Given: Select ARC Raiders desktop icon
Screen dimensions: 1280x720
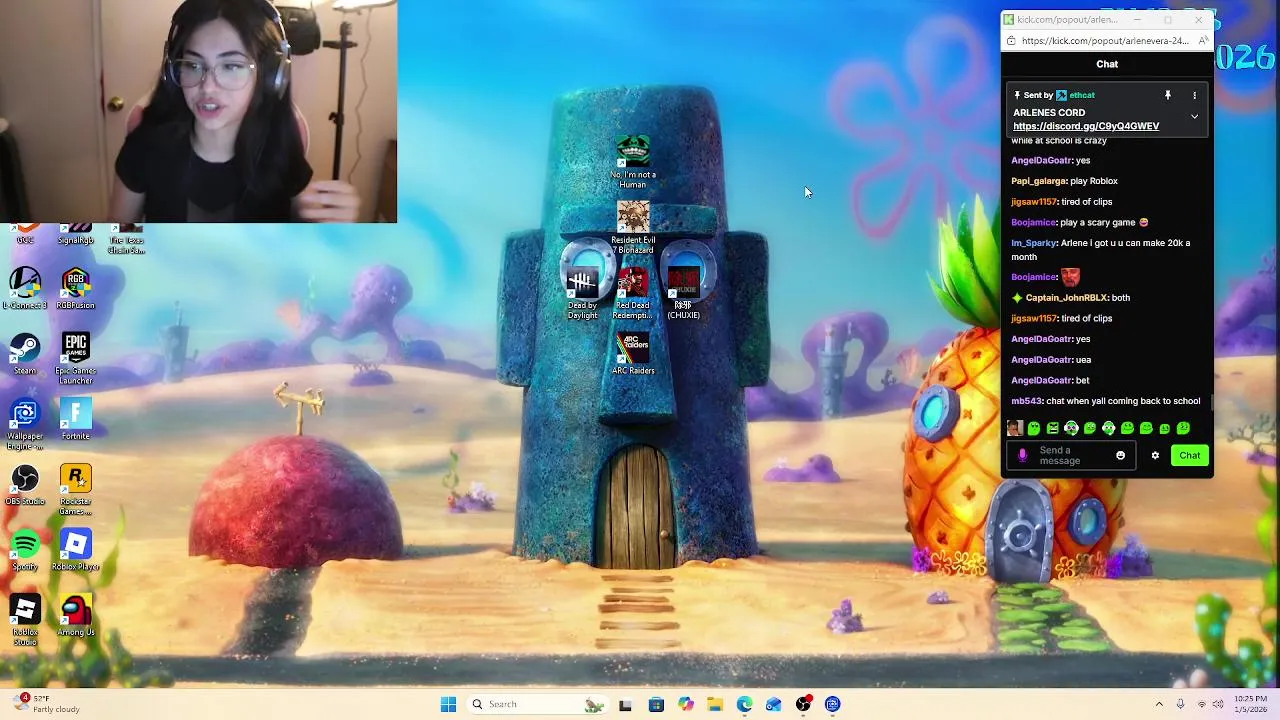Looking at the screenshot, I should pyautogui.click(x=633, y=355).
